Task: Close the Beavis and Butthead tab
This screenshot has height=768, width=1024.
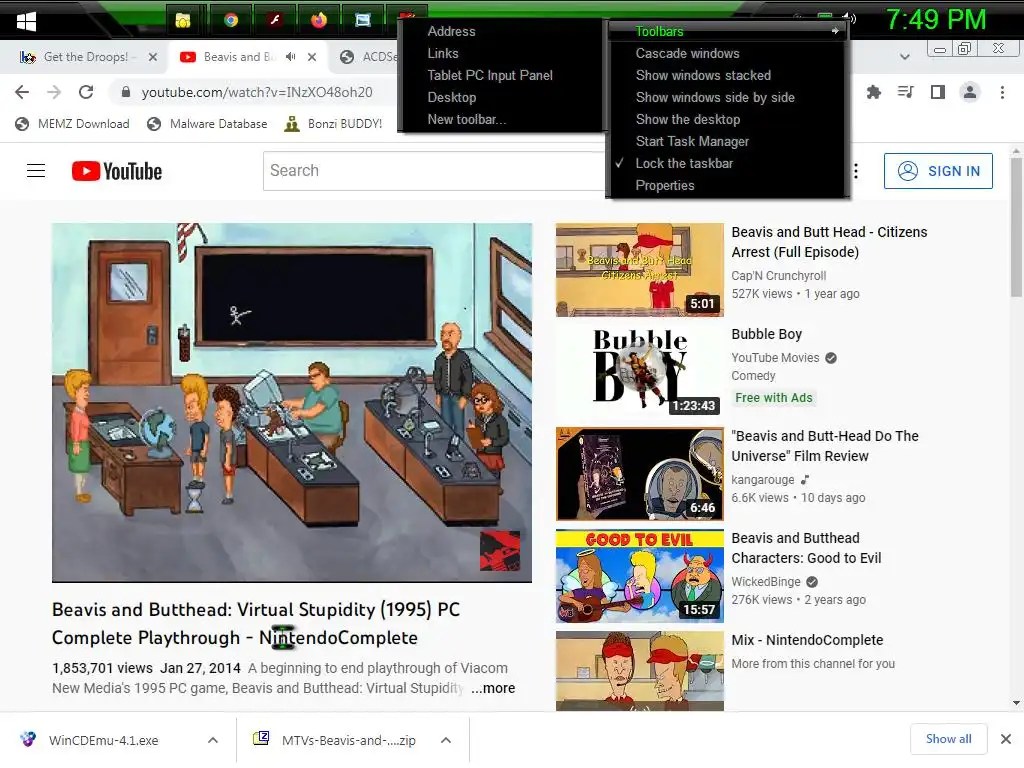Action: tap(312, 57)
